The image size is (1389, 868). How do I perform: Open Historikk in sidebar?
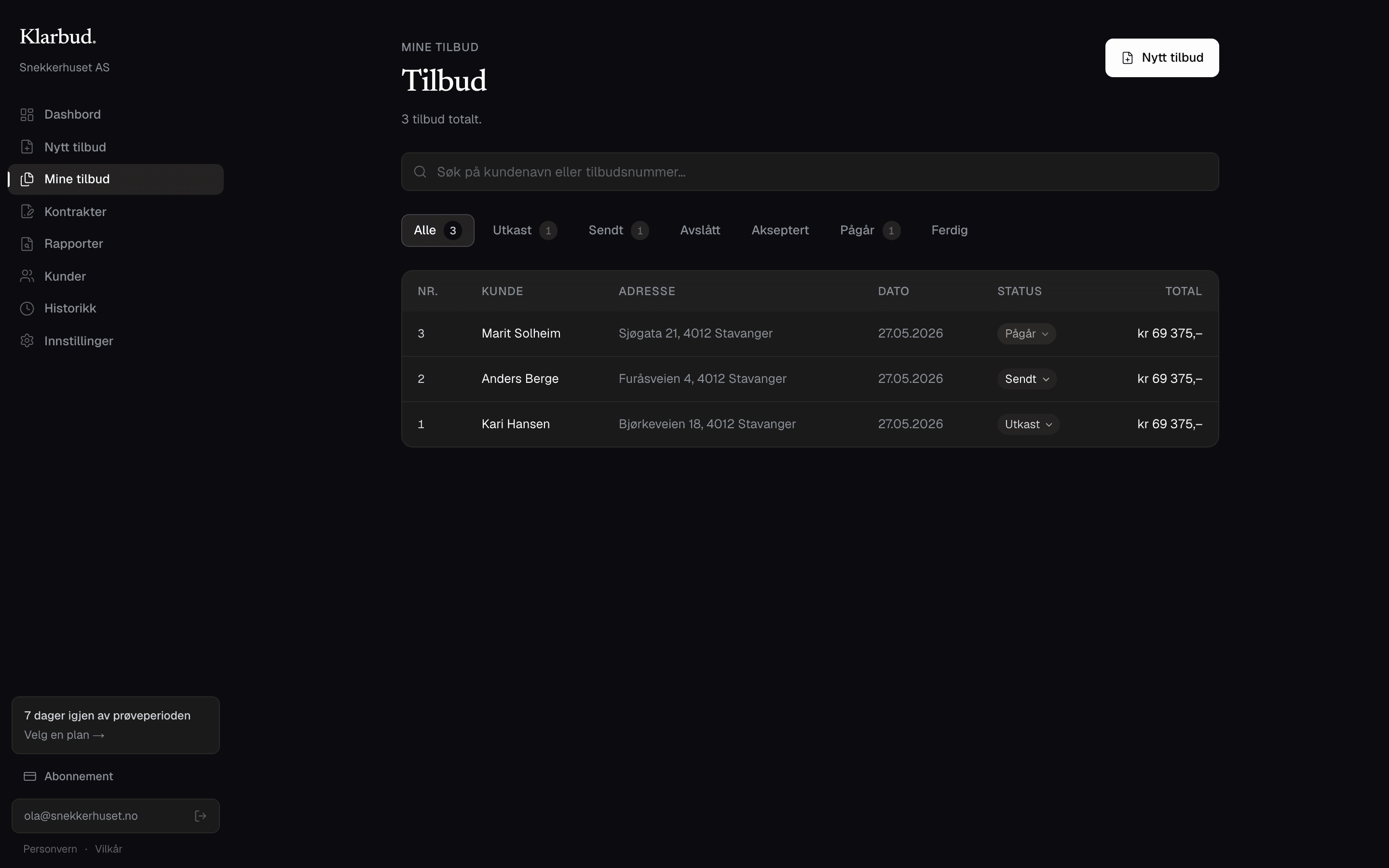(x=115, y=308)
